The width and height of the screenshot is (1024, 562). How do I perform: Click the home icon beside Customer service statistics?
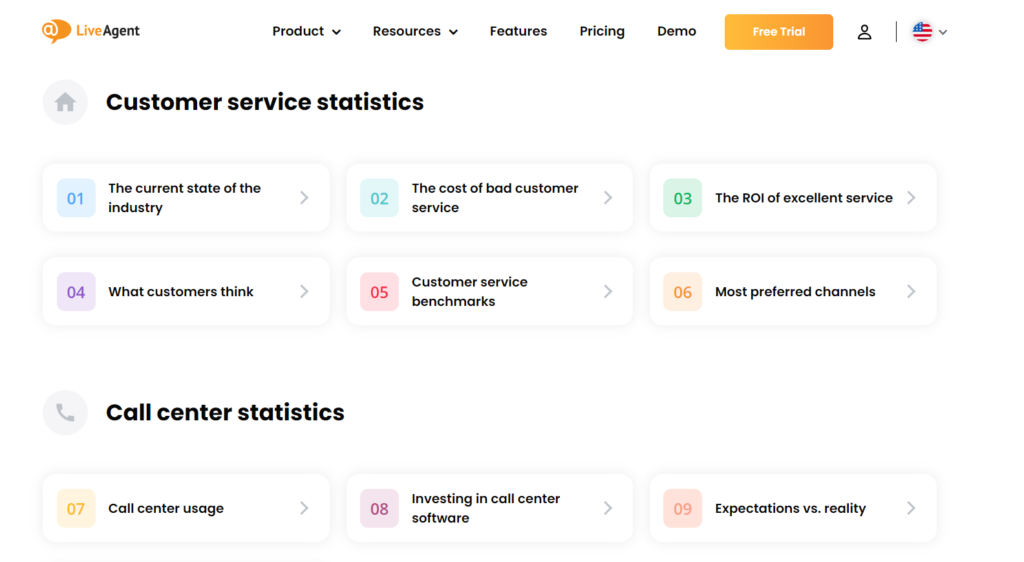65,102
